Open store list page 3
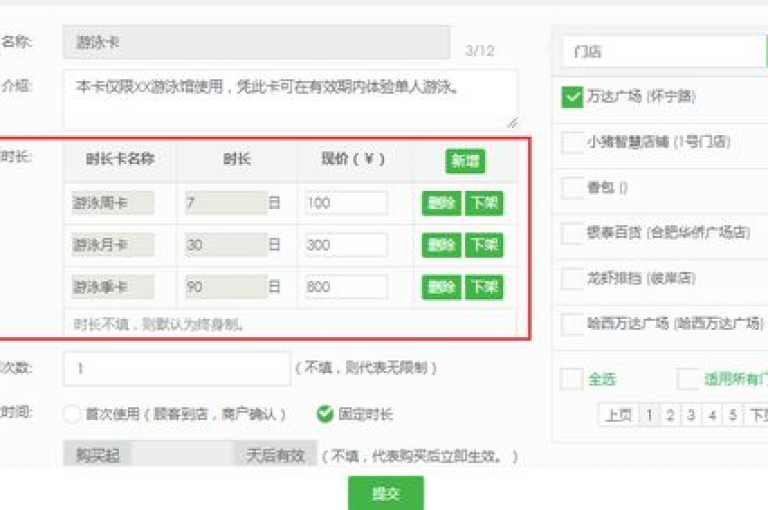The image size is (768, 510). point(691,415)
